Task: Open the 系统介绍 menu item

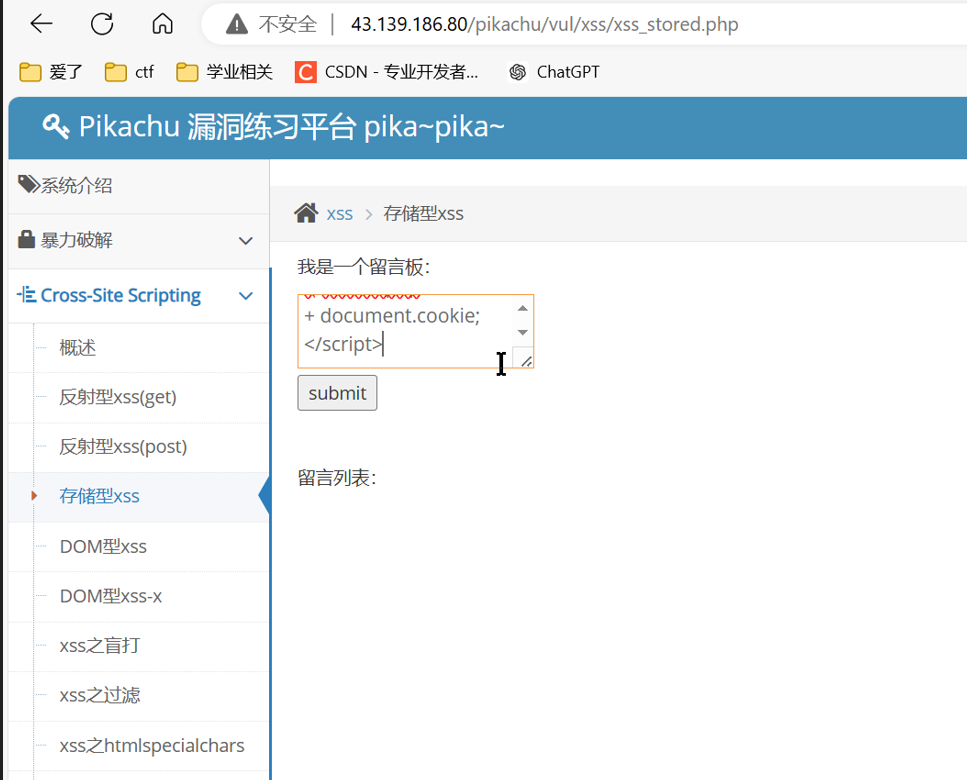Action: click(139, 186)
